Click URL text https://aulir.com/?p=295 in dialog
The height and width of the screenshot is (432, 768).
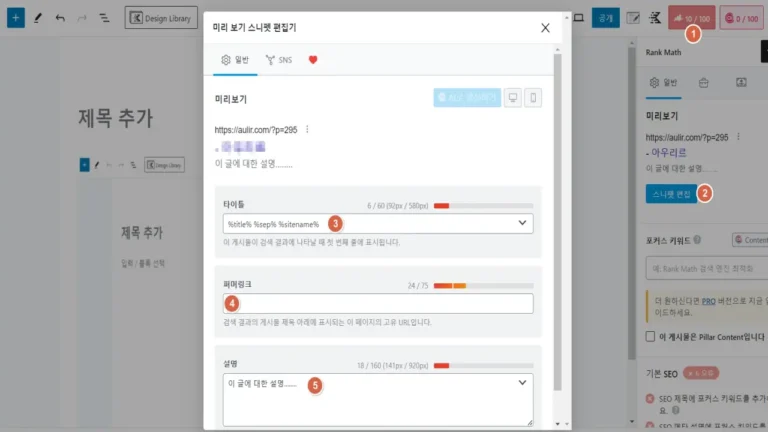[x=256, y=130]
